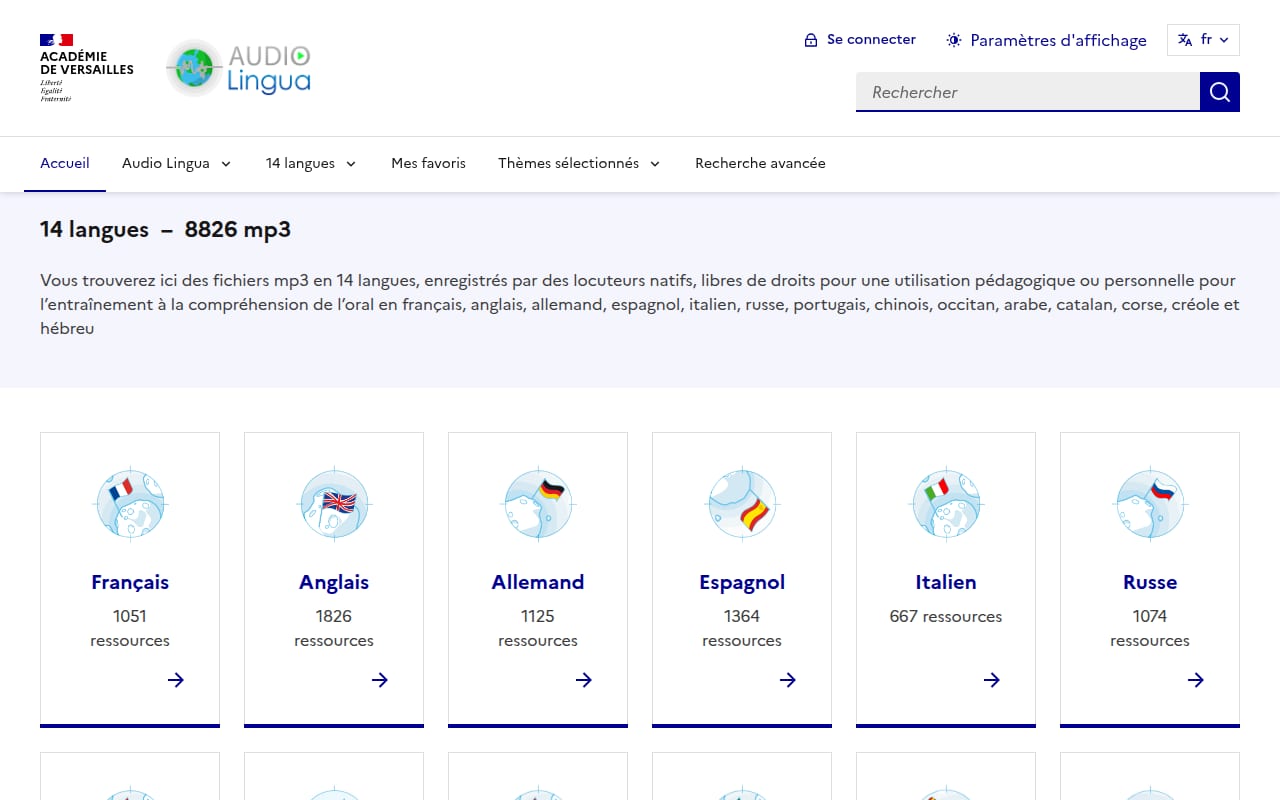The width and height of the screenshot is (1280, 800).
Task: Expand the Audio Lingua menu
Action: tap(177, 163)
